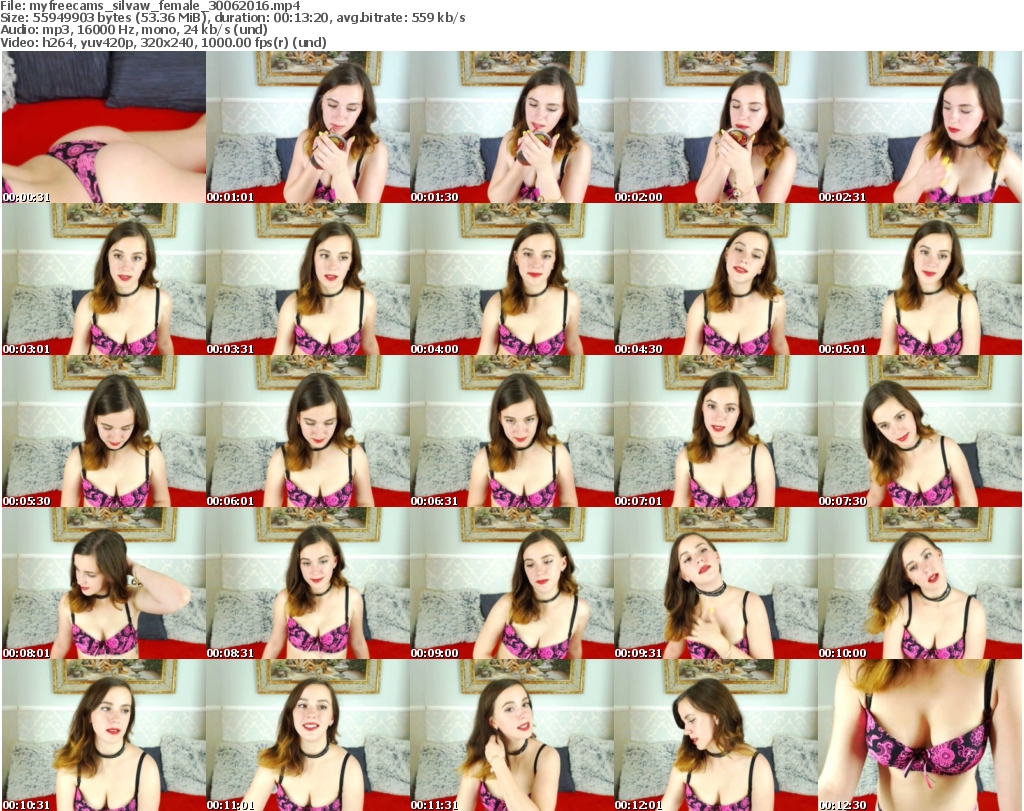Viewport: 1024px width, 811px height.
Task: Select the thumbnail at 00:08:01
Action: coord(103,583)
